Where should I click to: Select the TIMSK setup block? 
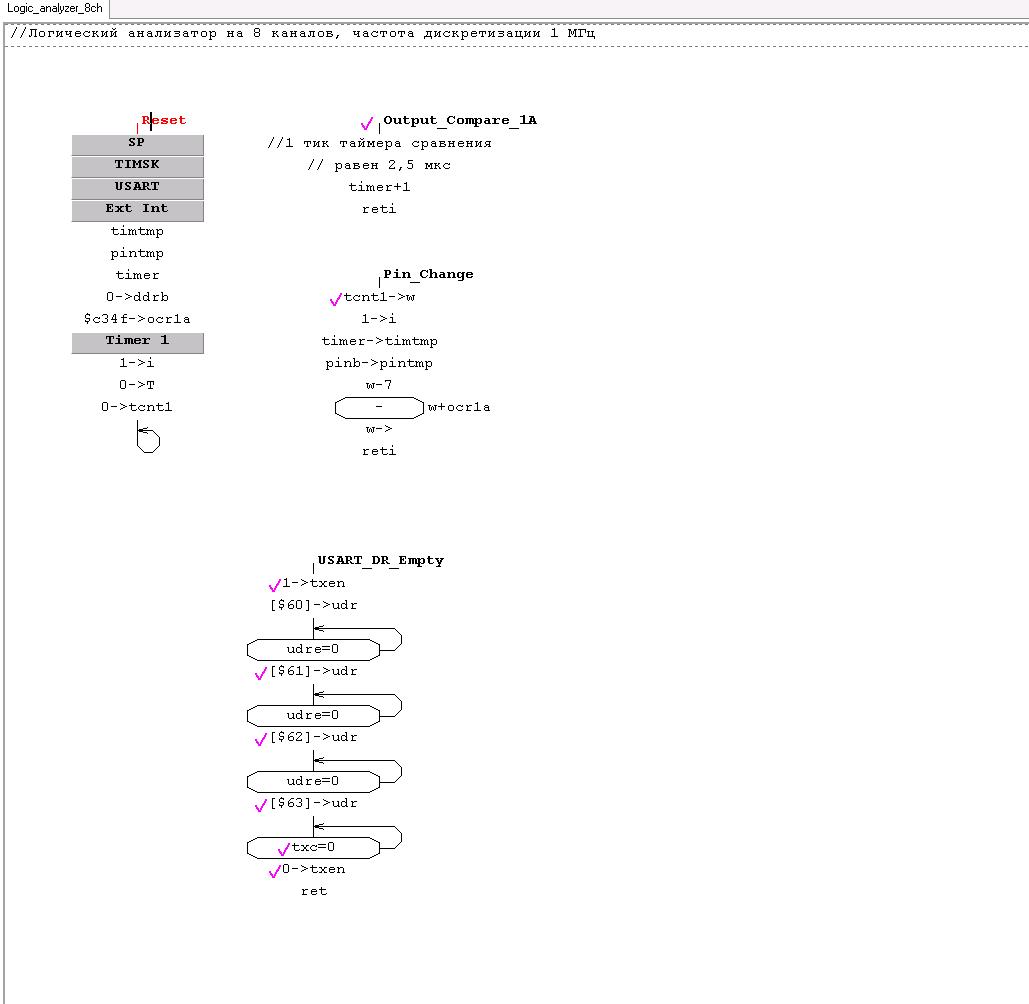pyautogui.click(x=137, y=165)
